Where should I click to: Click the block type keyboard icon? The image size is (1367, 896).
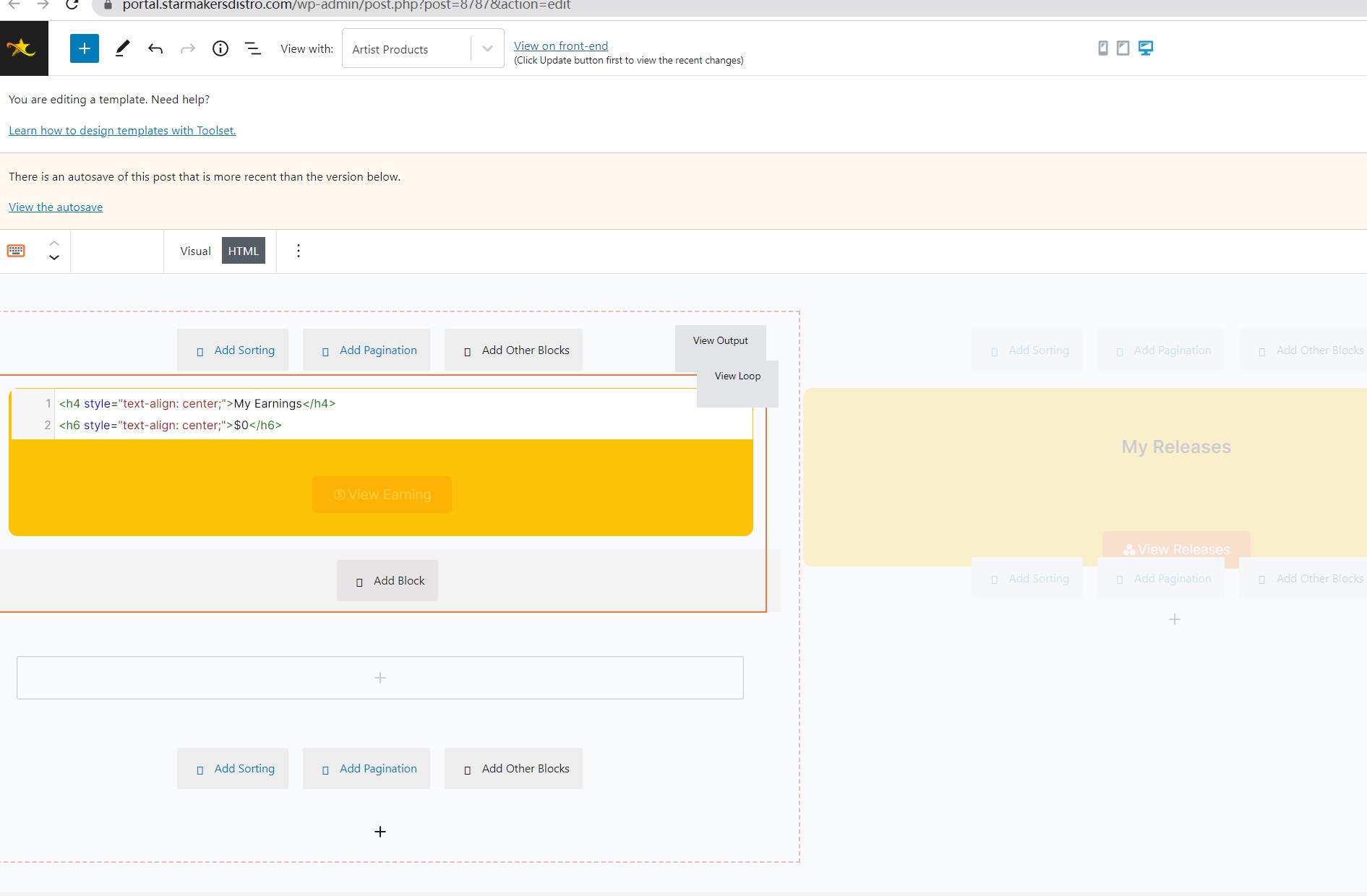pyautogui.click(x=16, y=251)
